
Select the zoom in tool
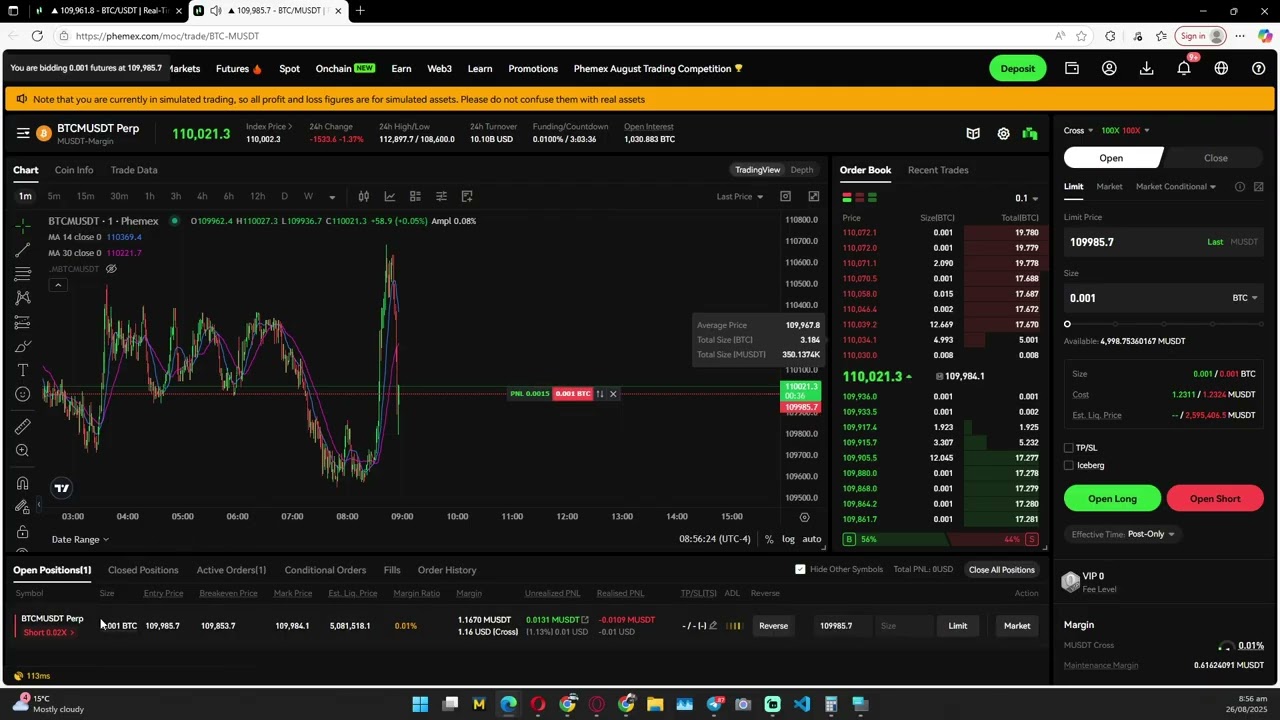(x=22, y=451)
